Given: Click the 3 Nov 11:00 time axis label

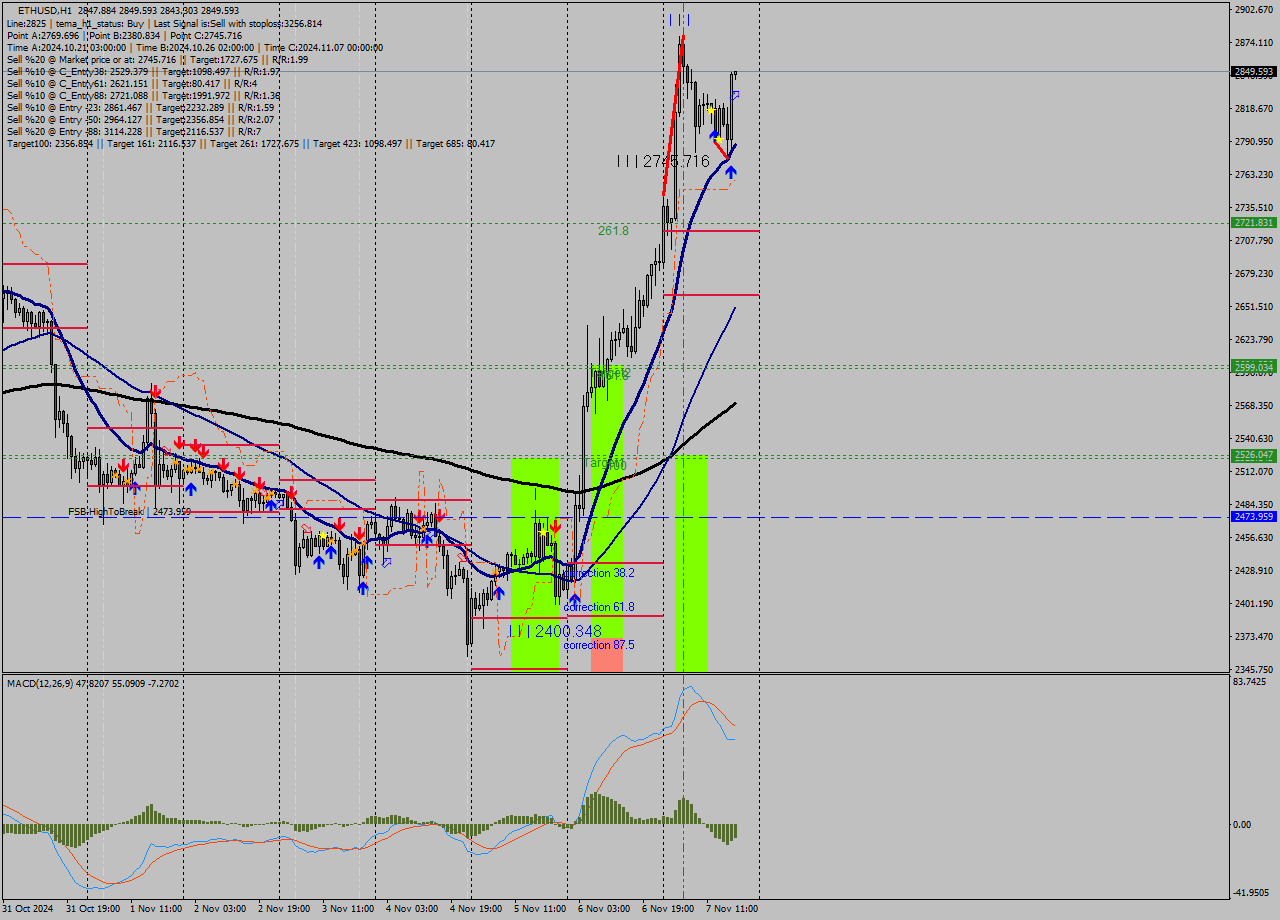Looking at the screenshot, I should (x=348, y=909).
